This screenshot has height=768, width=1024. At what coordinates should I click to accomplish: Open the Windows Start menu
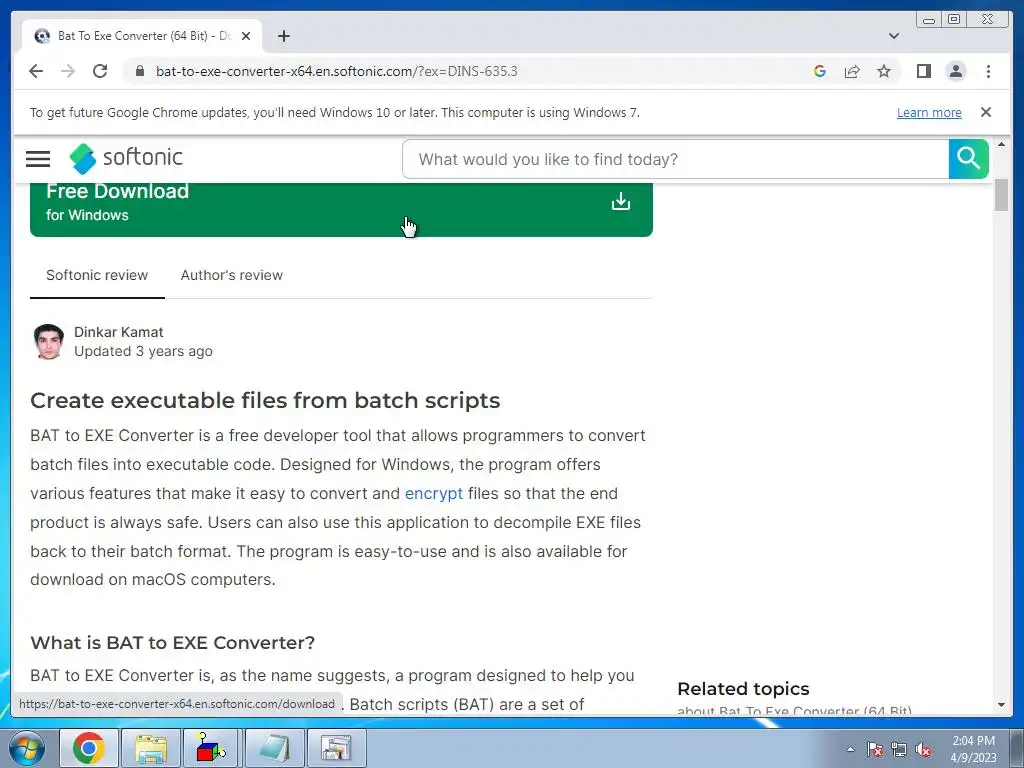click(x=27, y=748)
